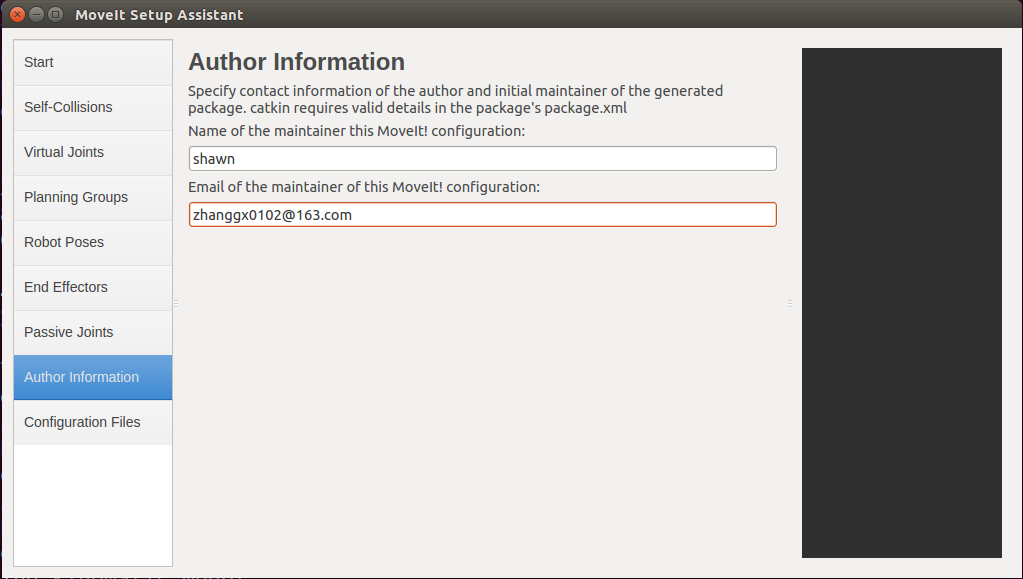Close the MoveIt Setup Assistant window

[x=18, y=14]
